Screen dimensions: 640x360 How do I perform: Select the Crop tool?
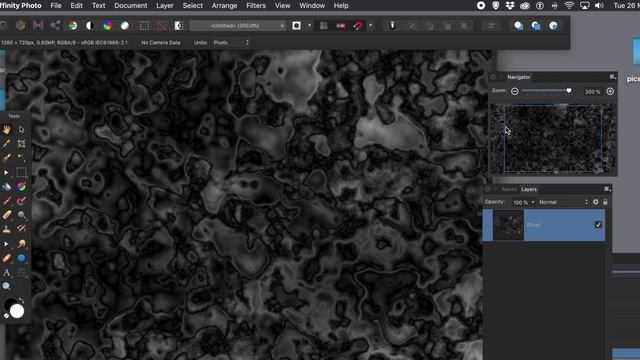[21, 143]
